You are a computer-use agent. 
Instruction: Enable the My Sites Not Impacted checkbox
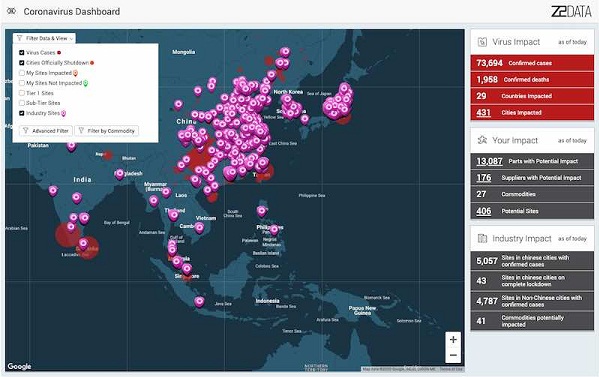point(22,83)
